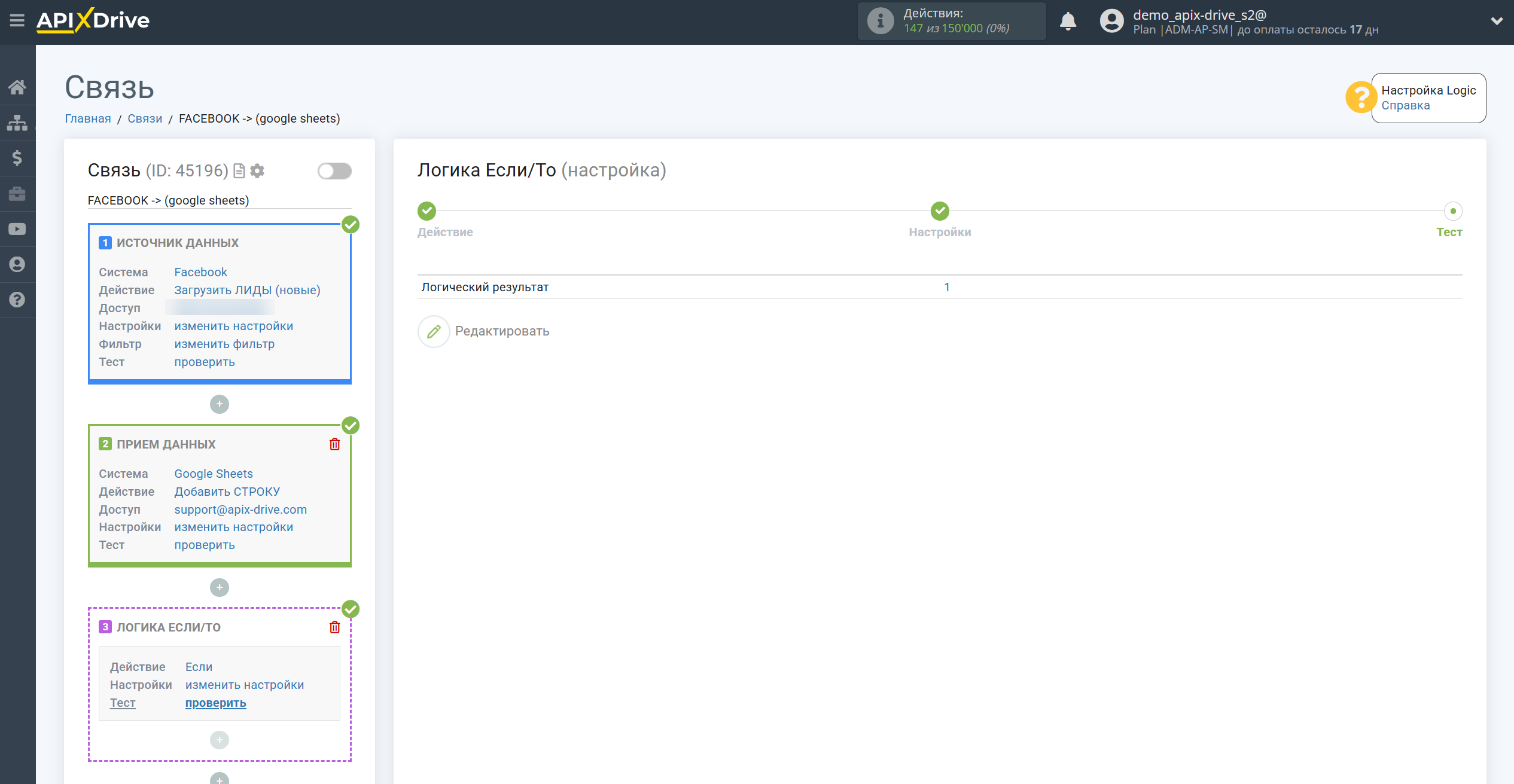Open the notifications bell
The width and height of the screenshot is (1514, 784).
(1068, 21)
